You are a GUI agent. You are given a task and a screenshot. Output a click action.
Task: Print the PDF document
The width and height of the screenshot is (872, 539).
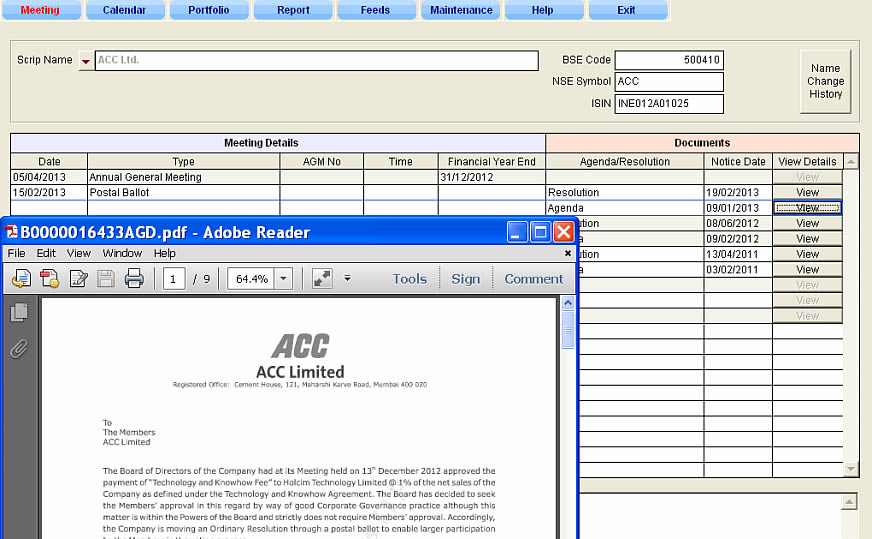pos(134,278)
